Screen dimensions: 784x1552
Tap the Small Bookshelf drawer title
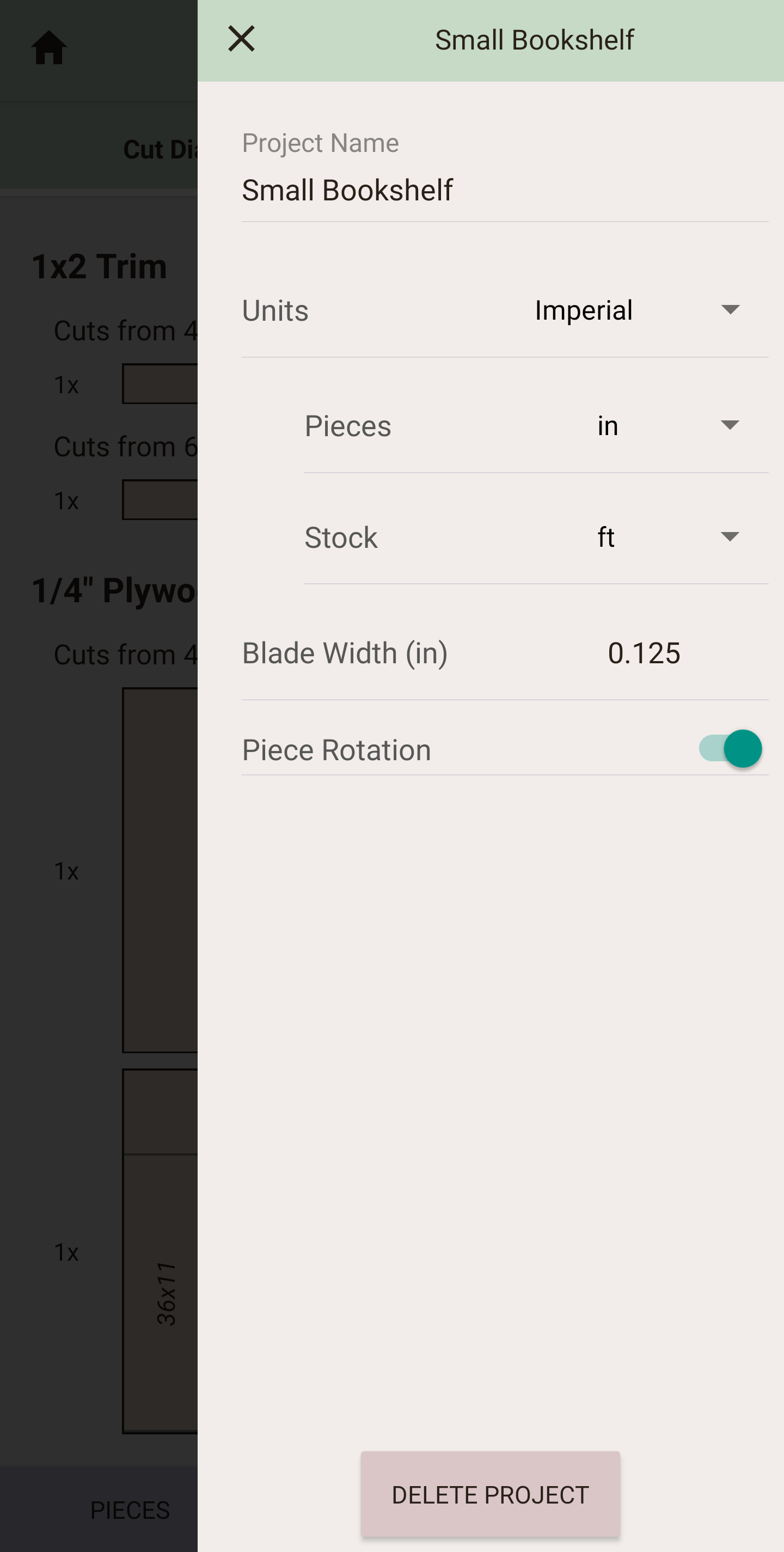(534, 40)
